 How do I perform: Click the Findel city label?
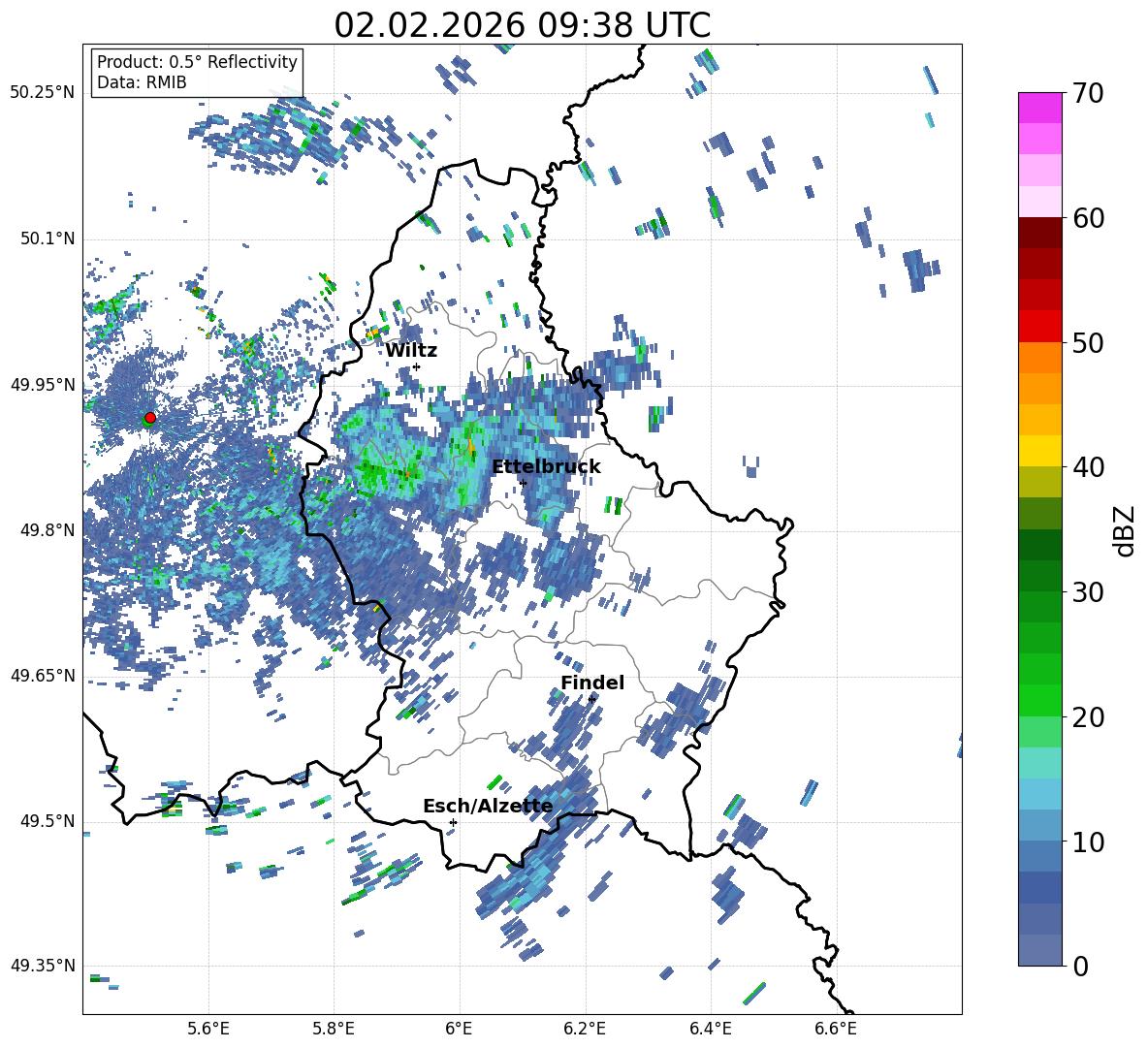(592, 683)
